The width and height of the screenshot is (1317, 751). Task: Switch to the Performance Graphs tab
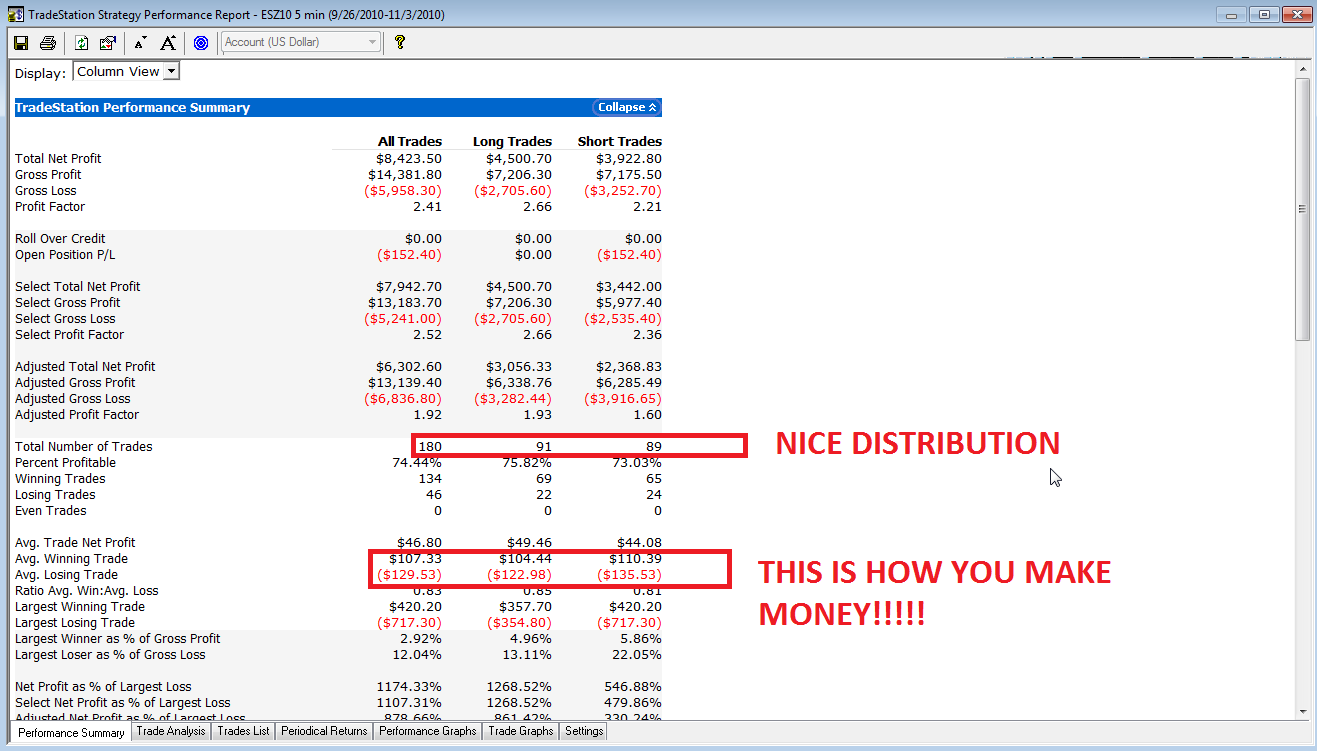tap(428, 731)
